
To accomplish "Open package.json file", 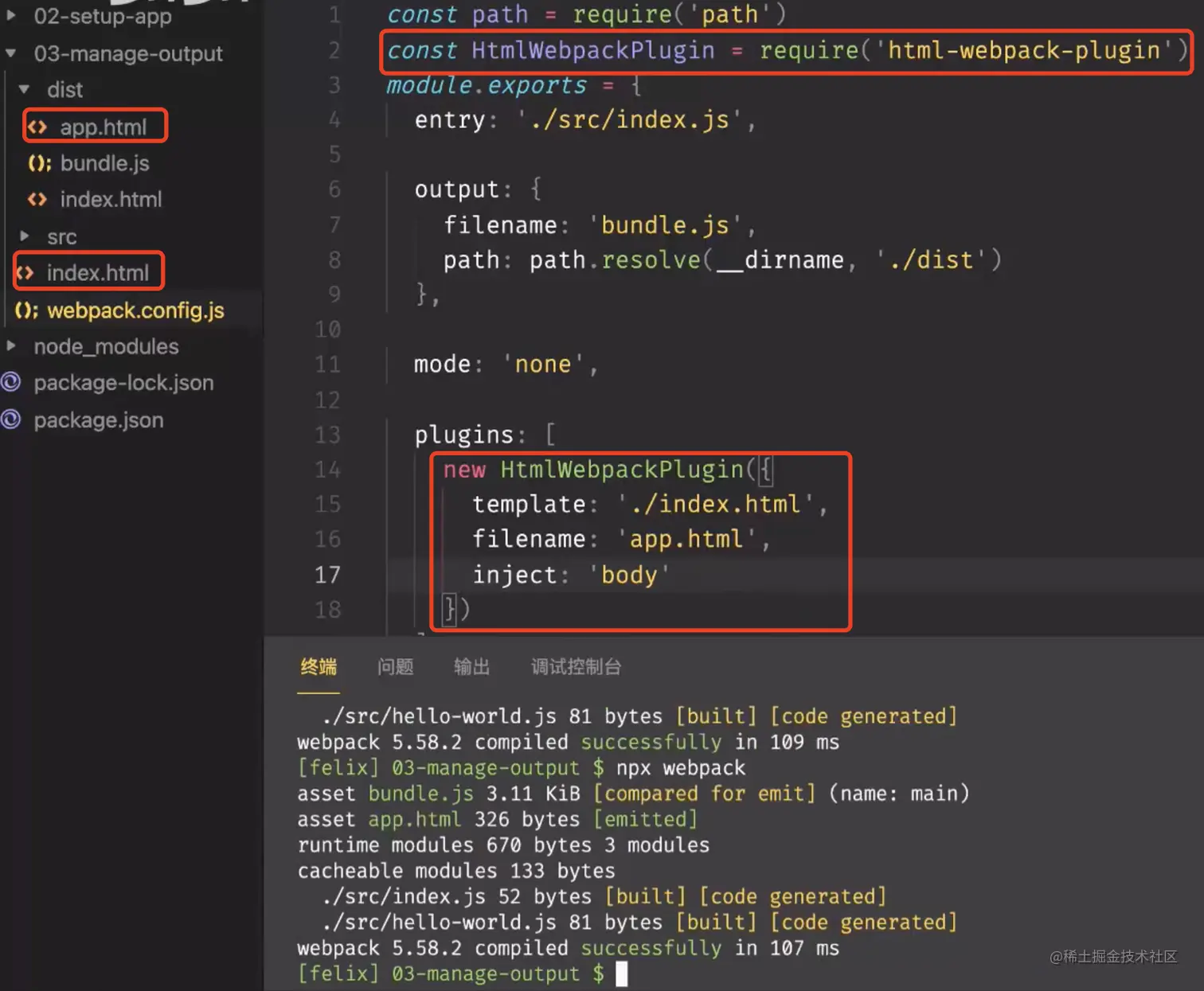I will (99, 420).
